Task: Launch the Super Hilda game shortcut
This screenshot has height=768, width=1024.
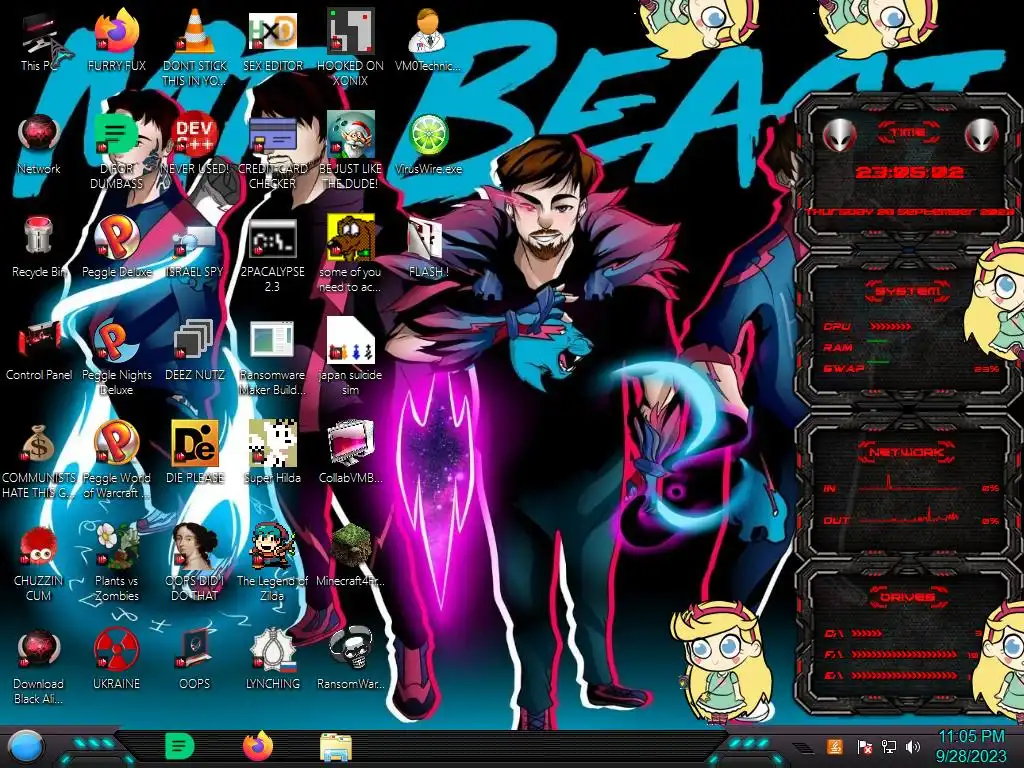Action: (x=272, y=452)
